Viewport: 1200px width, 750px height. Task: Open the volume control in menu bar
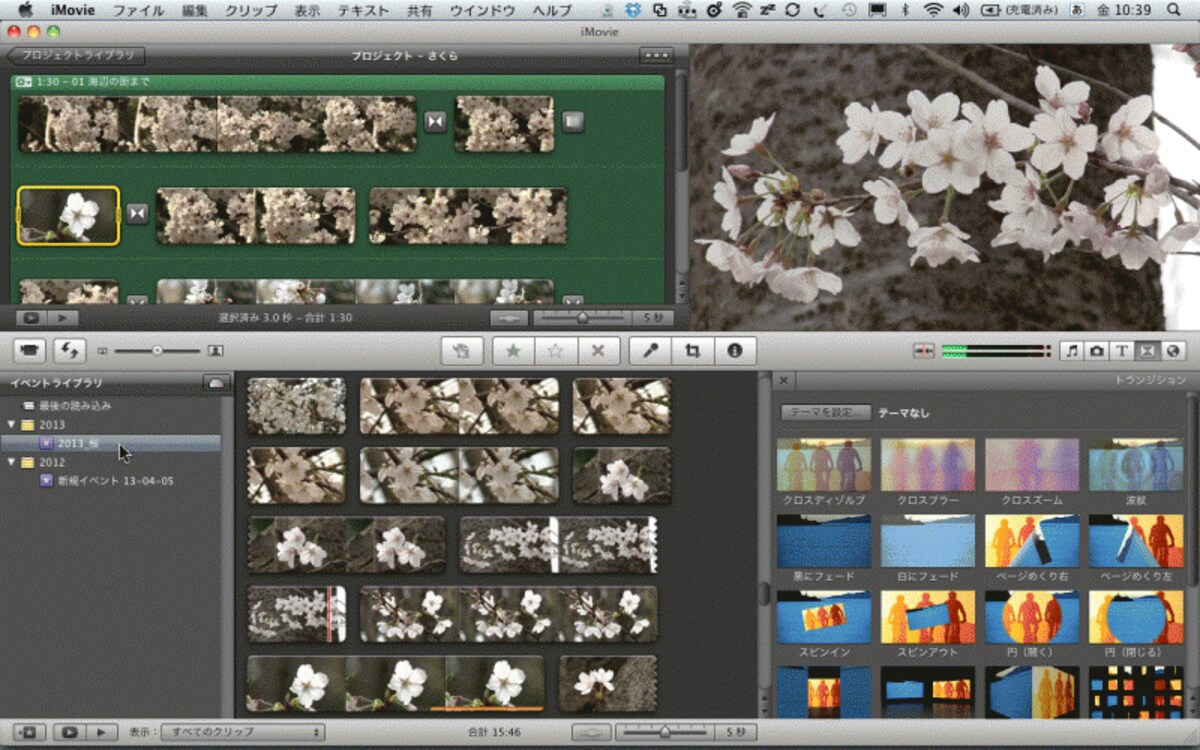tap(961, 11)
